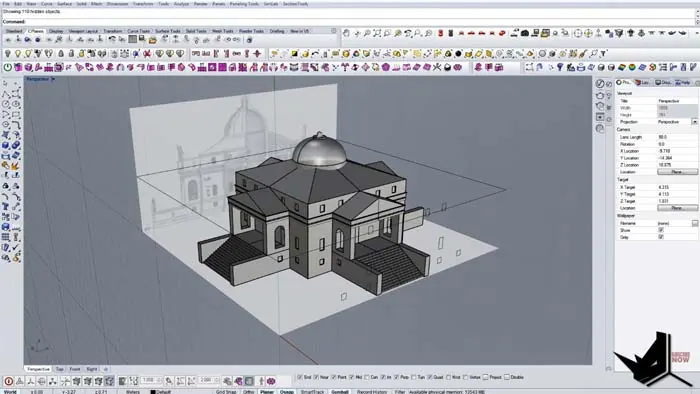
Task: Click the pink flower icon in bottom toolbar
Action: click(271, 381)
